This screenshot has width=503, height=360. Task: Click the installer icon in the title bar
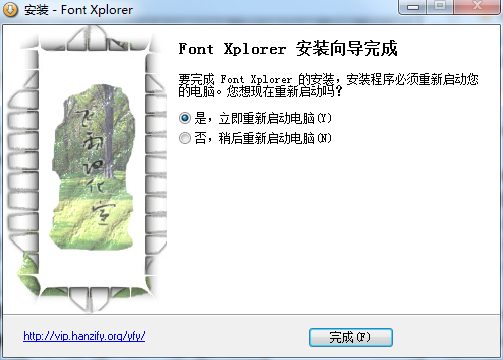pyautogui.click(x=10, y=10)
